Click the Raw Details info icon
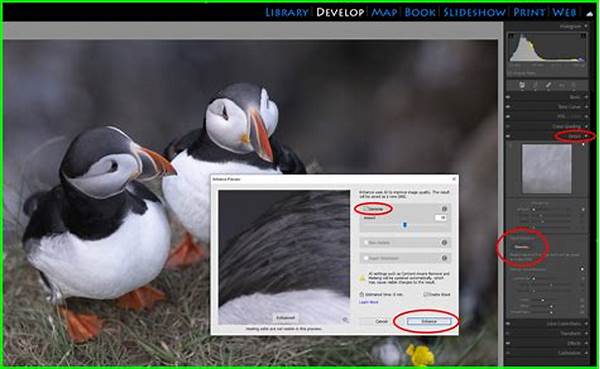 click(444, 243)
